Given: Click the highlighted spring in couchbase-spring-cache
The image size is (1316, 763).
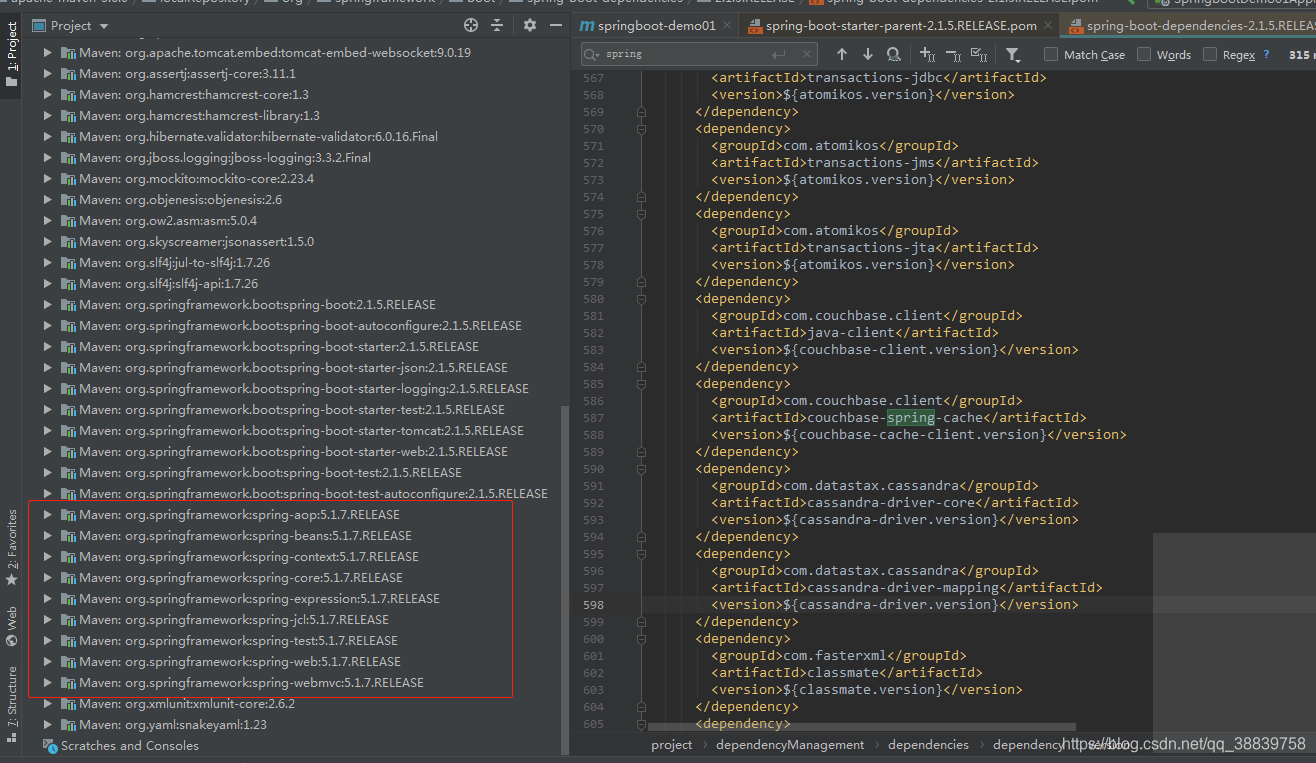Looking at the screenshot, I should pos(910,418).
